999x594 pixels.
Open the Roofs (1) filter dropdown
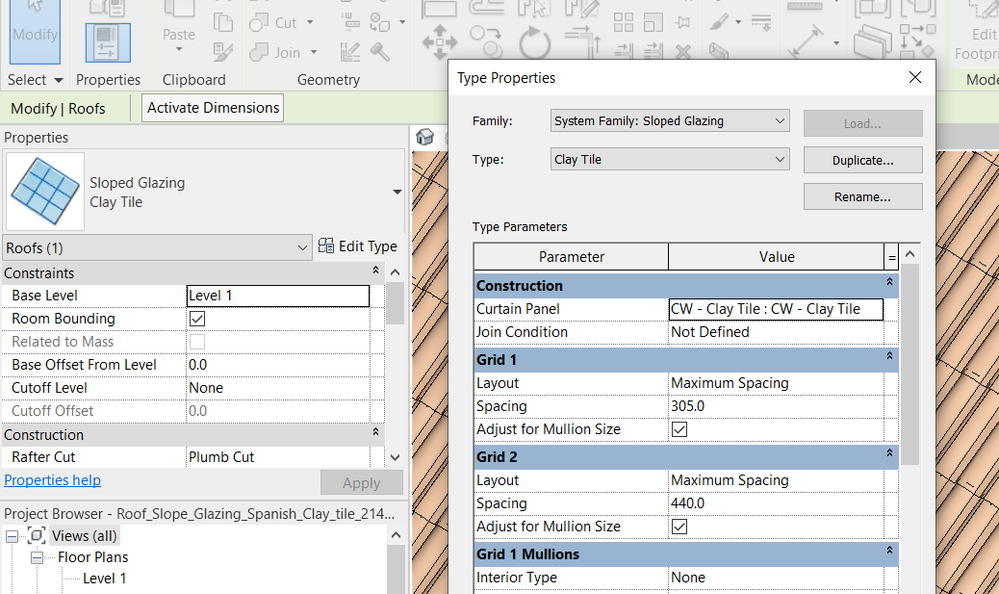[157, 247]
